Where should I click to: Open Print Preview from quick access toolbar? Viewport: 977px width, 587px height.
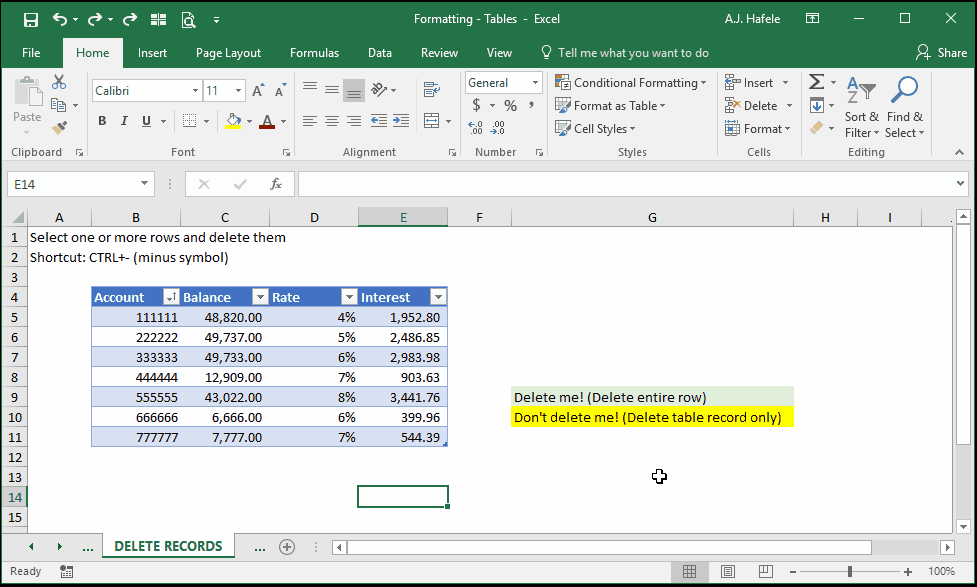(x=188, y=20)
